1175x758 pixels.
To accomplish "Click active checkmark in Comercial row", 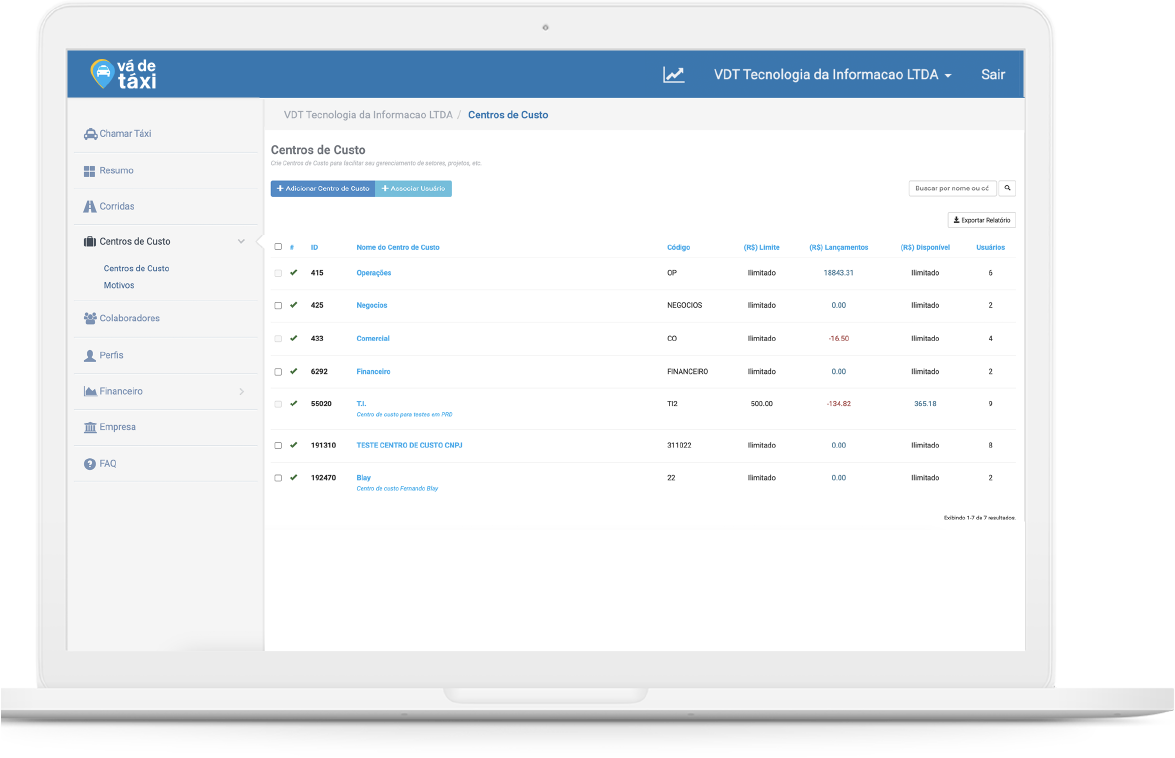I will tap(294, 338).
